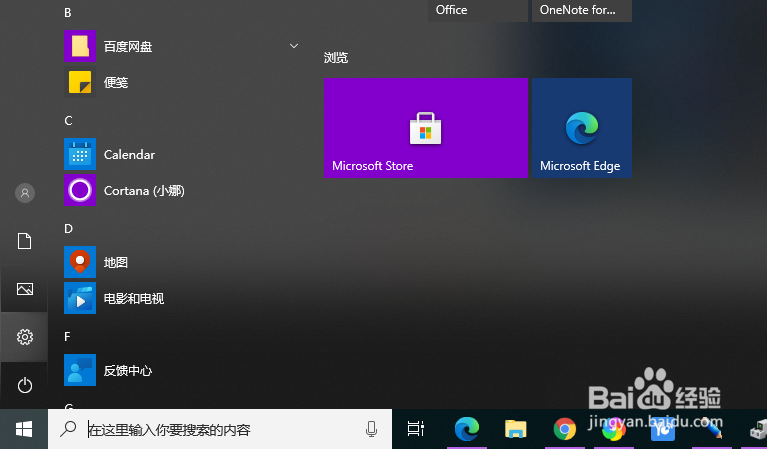Open File Explorer from the taskbar
767x449 pixels.
[515, 429]
